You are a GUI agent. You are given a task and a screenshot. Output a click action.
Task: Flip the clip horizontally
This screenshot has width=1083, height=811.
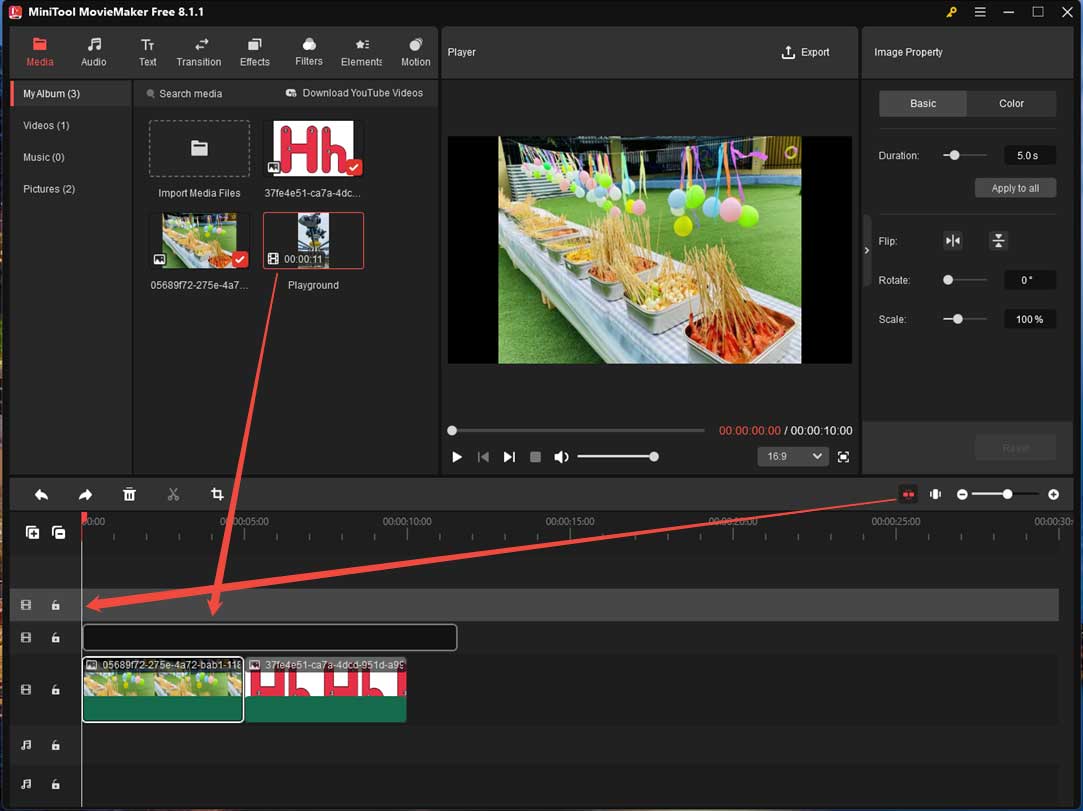pyautogui.click(x=951, y=240)
